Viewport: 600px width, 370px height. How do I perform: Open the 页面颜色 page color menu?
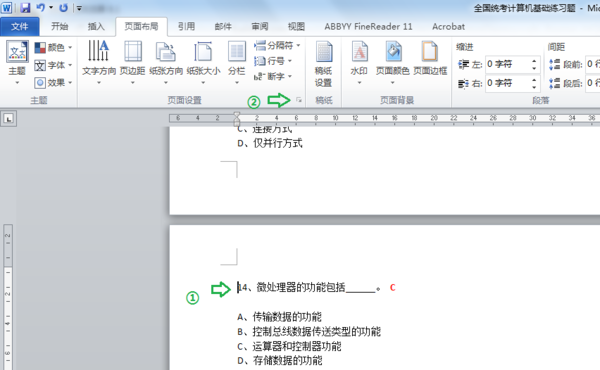(393, 62)
